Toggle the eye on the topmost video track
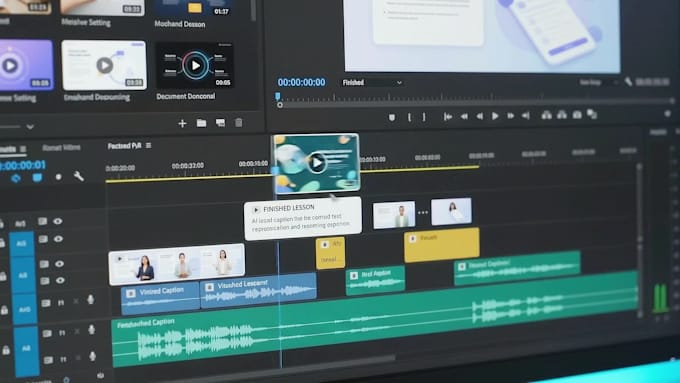 click(58, 221)
